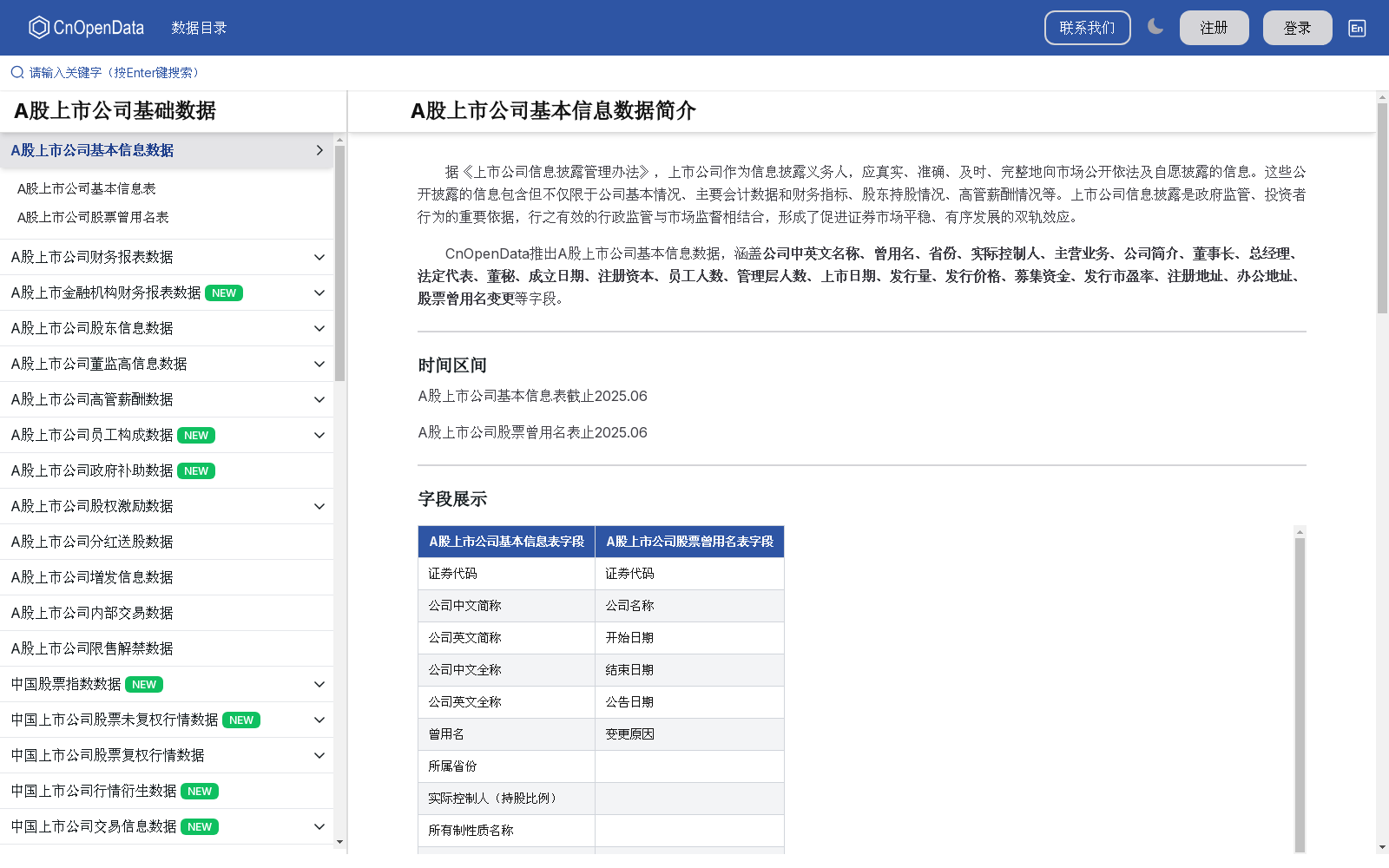Click the NEW badge on 中国股票指数数据
This screenshot has width=1389, height=868.
coord(142,684)
